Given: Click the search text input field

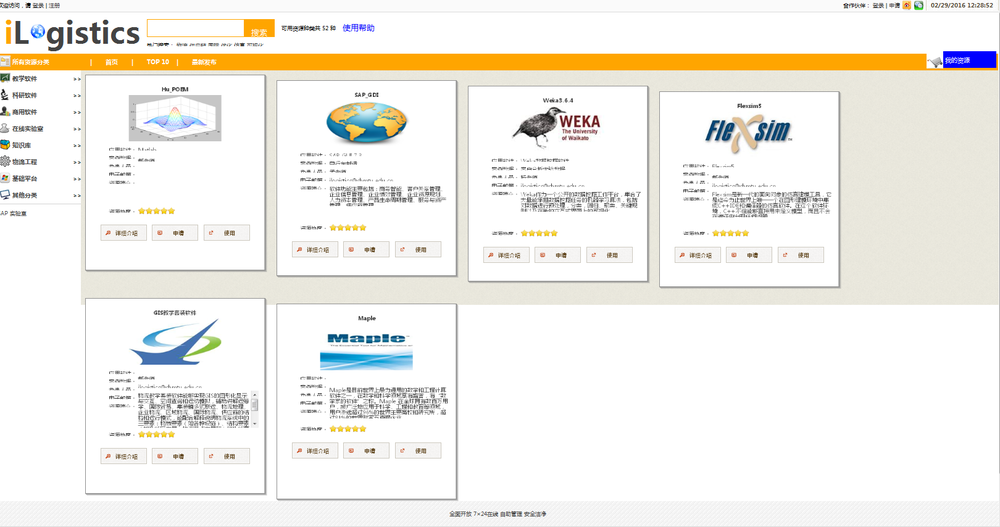Looking at the screenshot, I should 195,28.
